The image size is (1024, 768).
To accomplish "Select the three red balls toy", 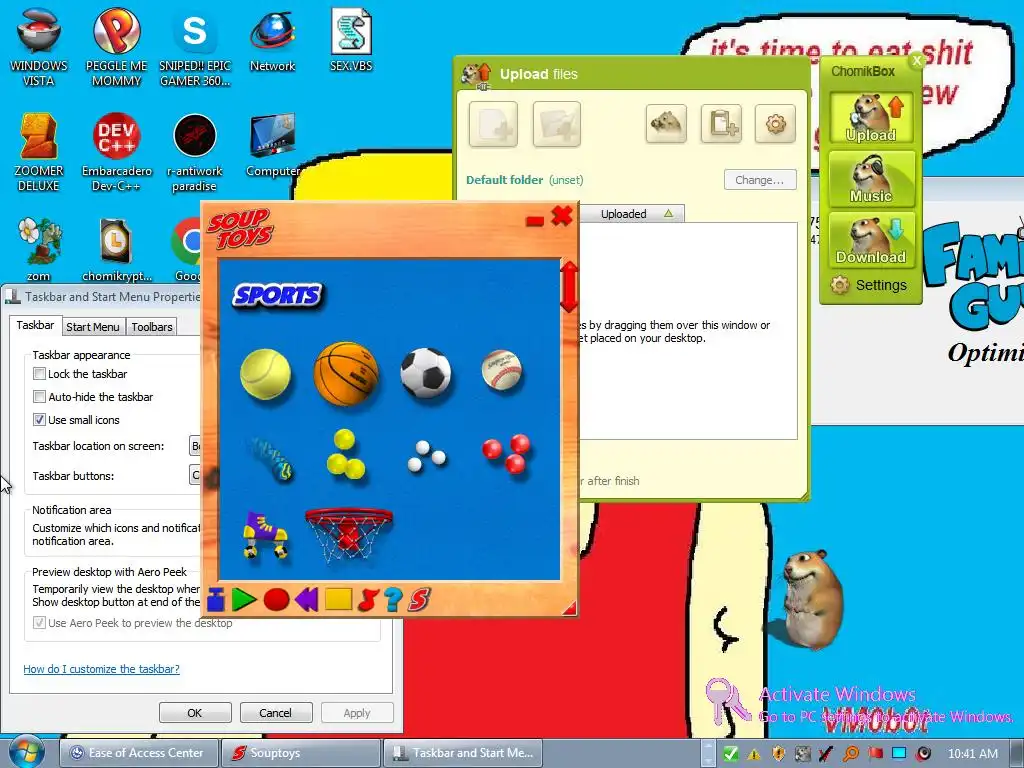I will tap(507, 453).
